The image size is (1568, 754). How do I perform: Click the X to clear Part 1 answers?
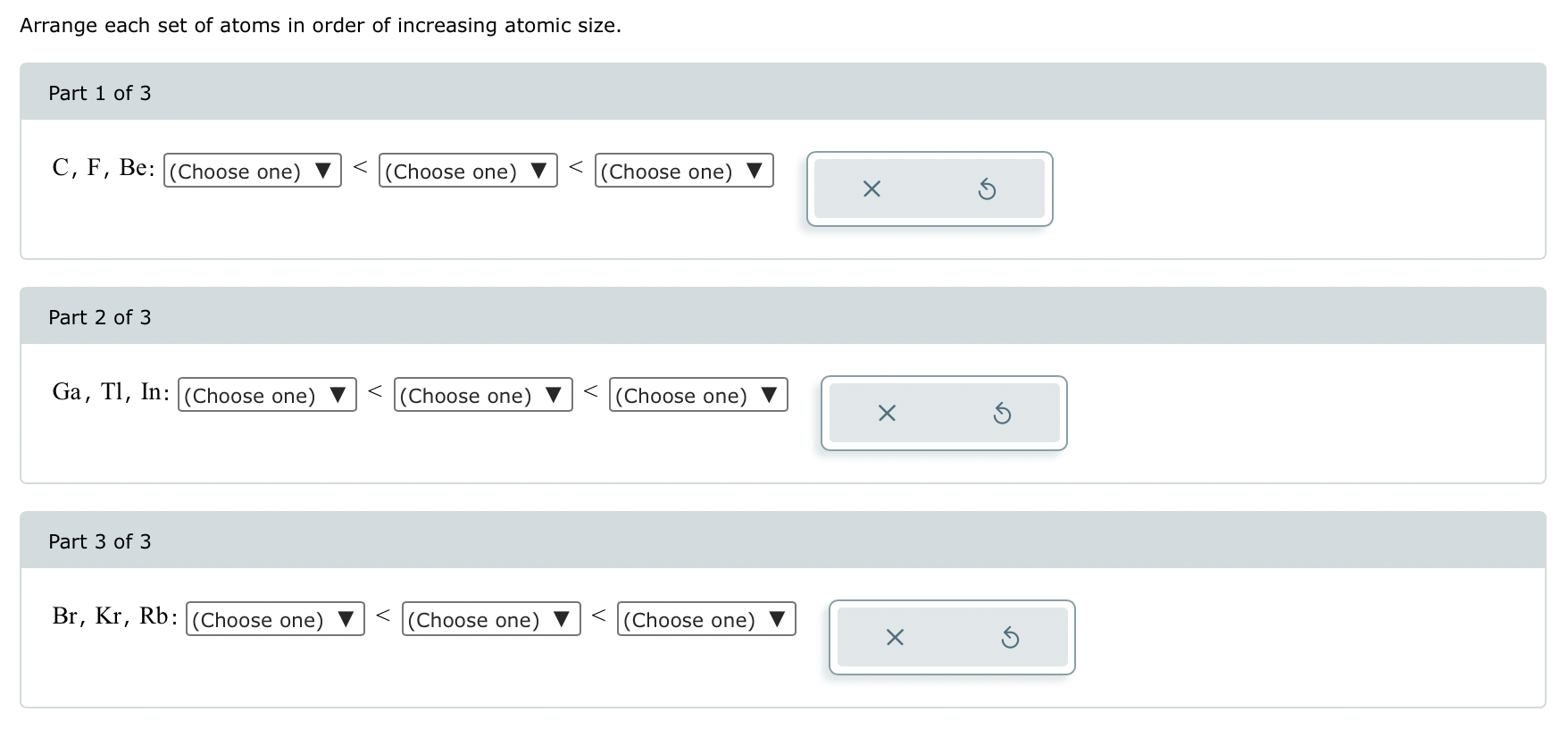(x=873, y=188)
